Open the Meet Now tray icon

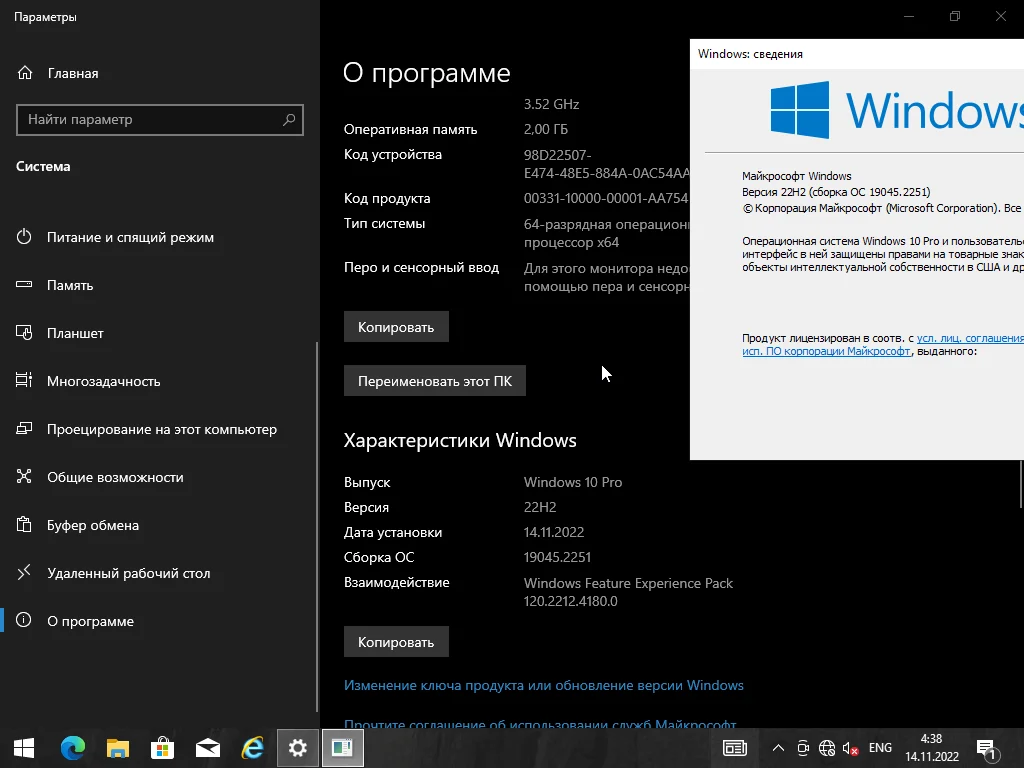tap(803, 748)
